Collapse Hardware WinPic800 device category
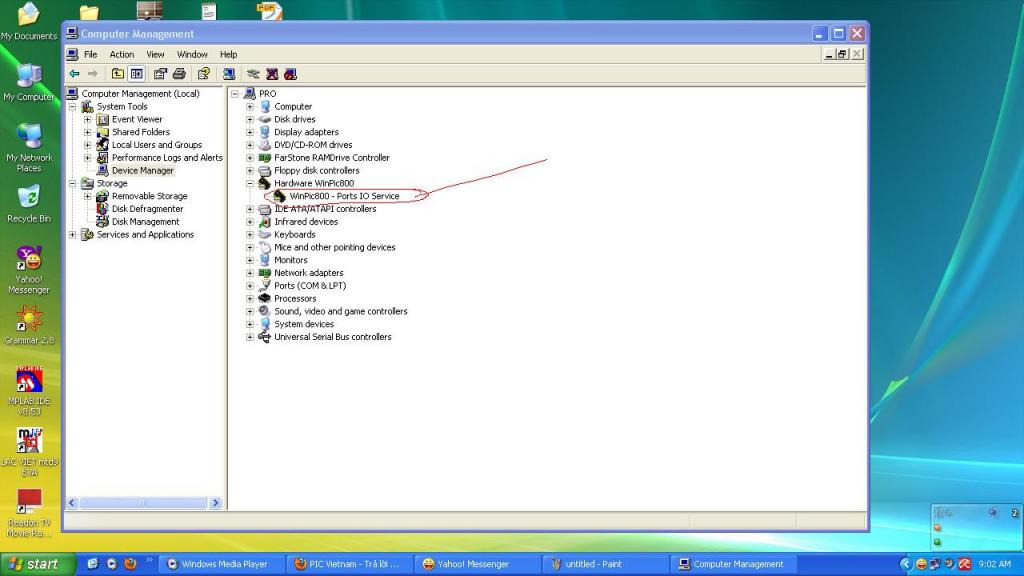Viewport: 1024px width, 576px height. (x=249, y=184)
